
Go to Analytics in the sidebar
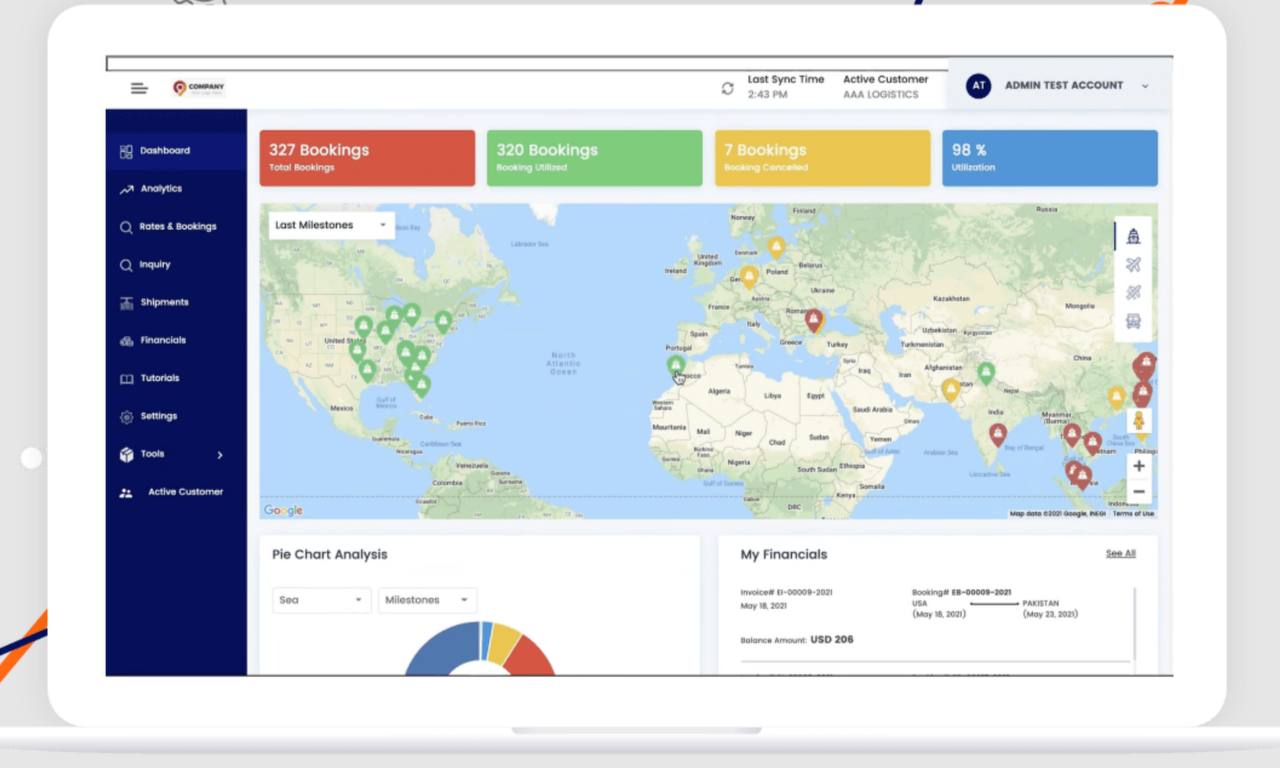click(x=176, y=189)
